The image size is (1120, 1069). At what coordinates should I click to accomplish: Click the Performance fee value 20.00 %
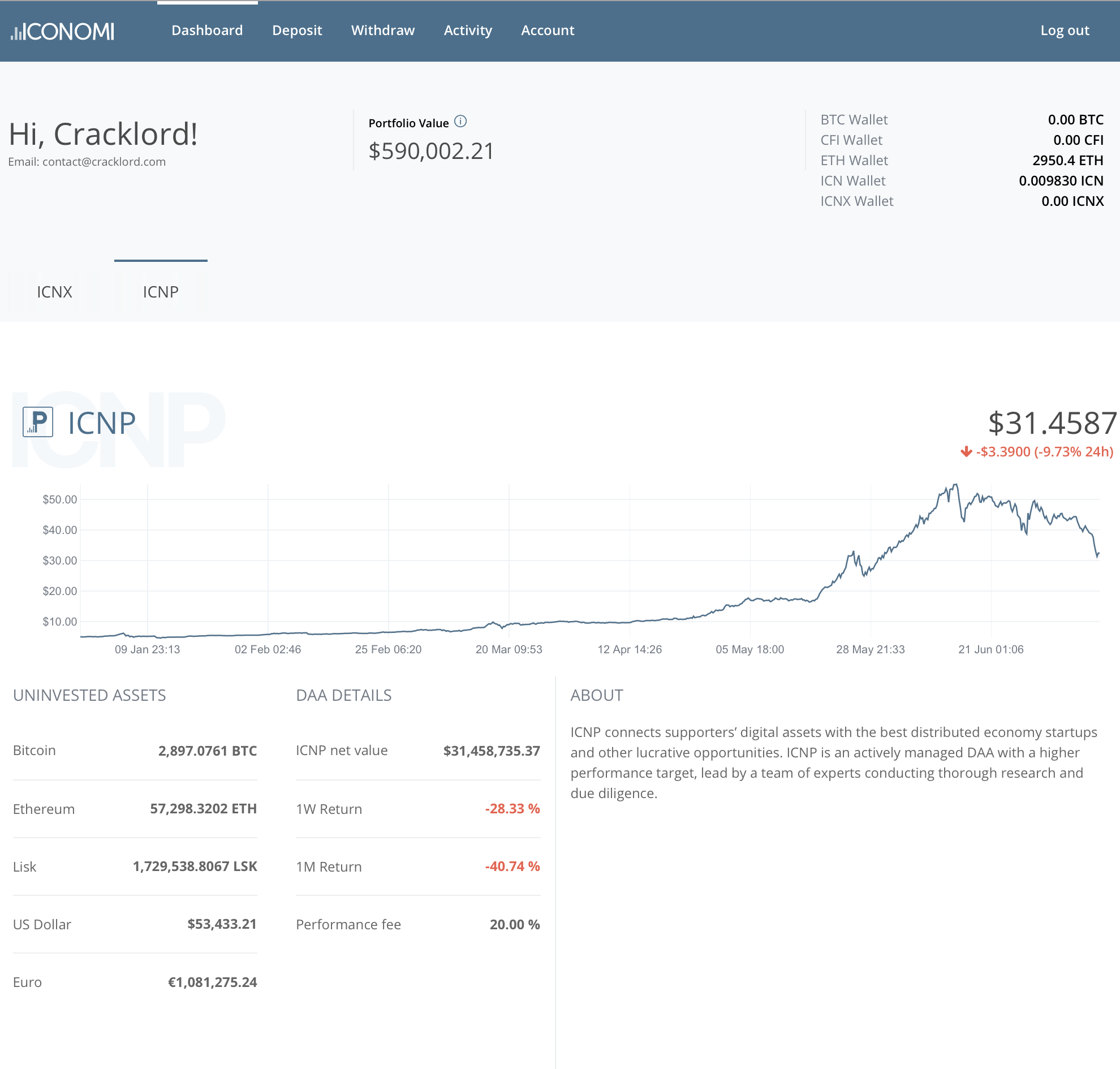[x=515, y=924]
